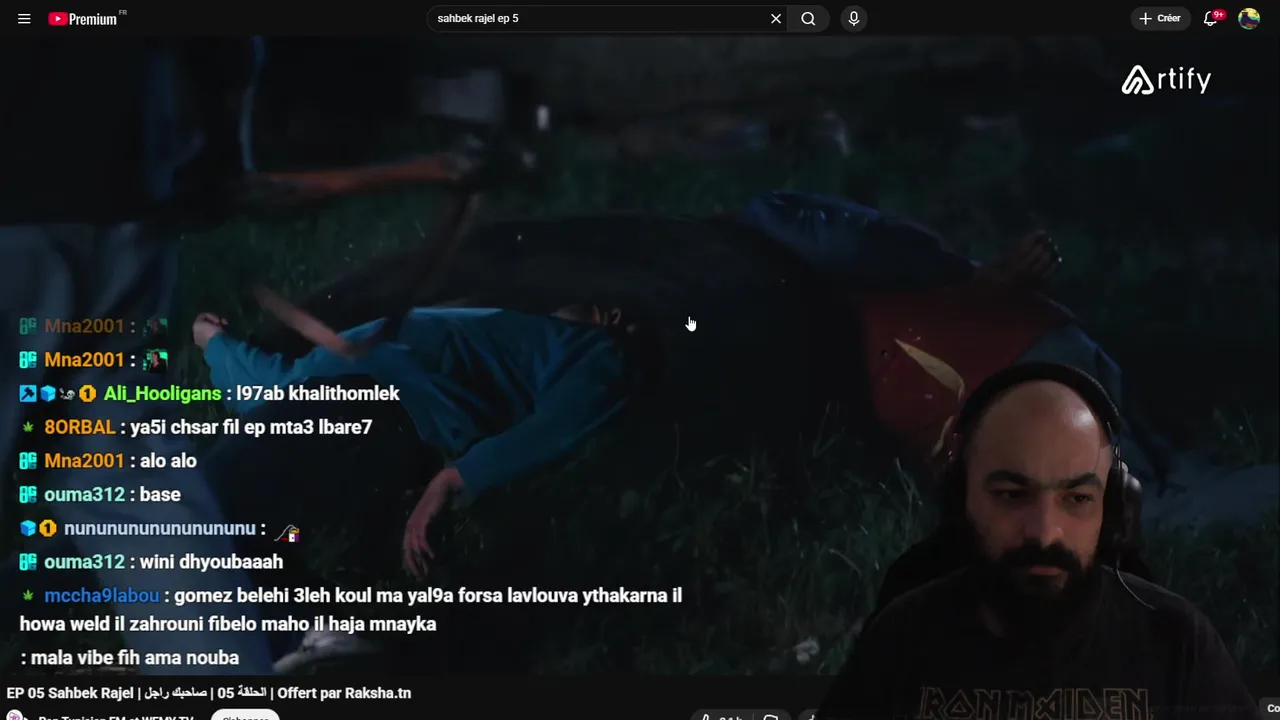Clear the search query with the X

point(776,18)
